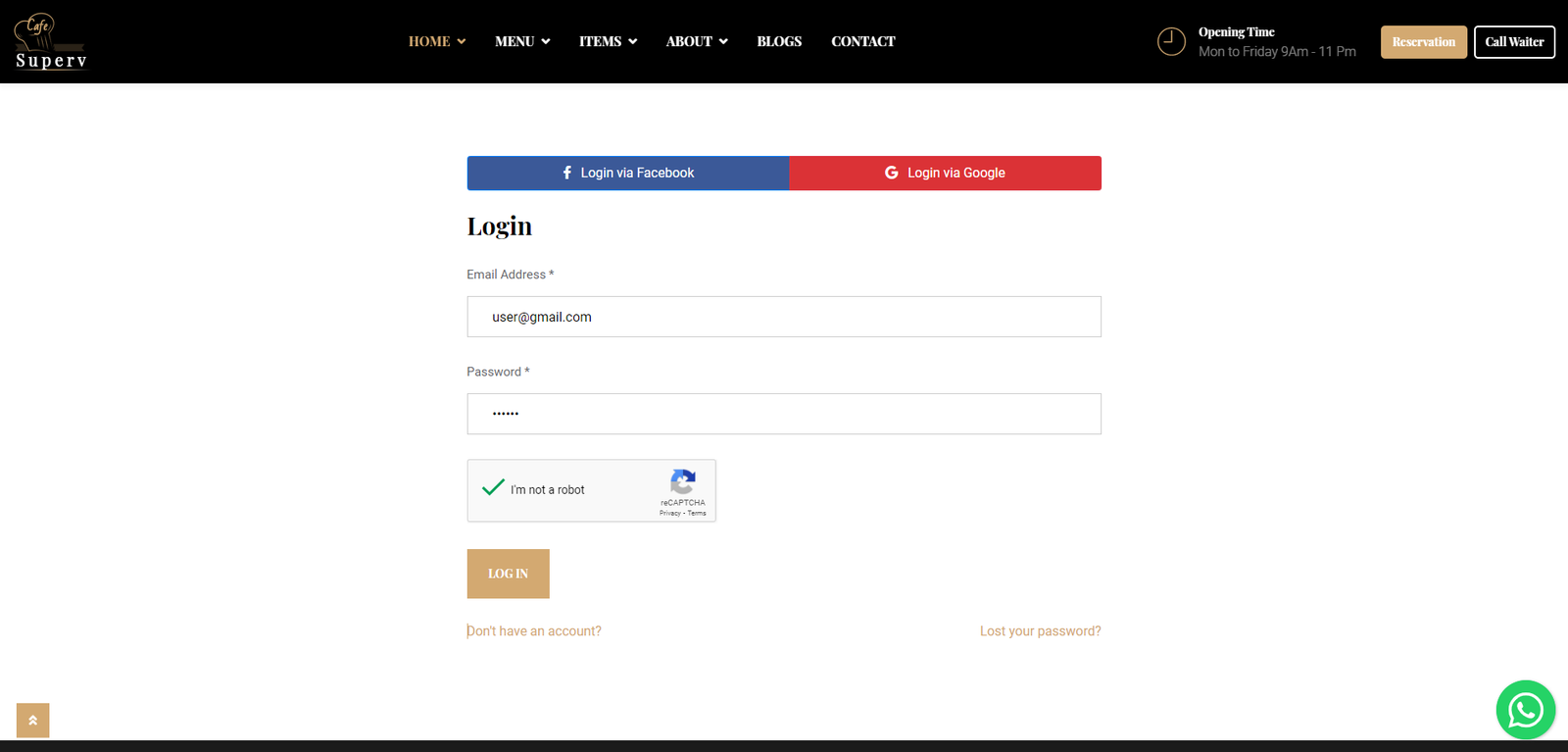Click the Reservation button

pos(1423,42)
